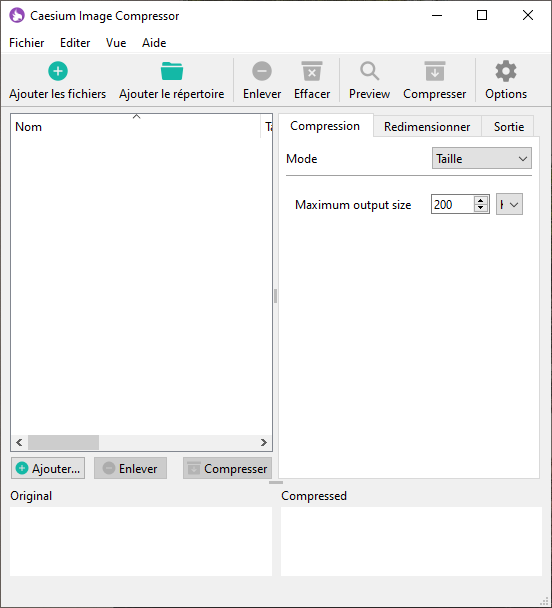Open Preview with the magnifier icon
Screen dimensions: 552x608
click(x=369, y=71)
